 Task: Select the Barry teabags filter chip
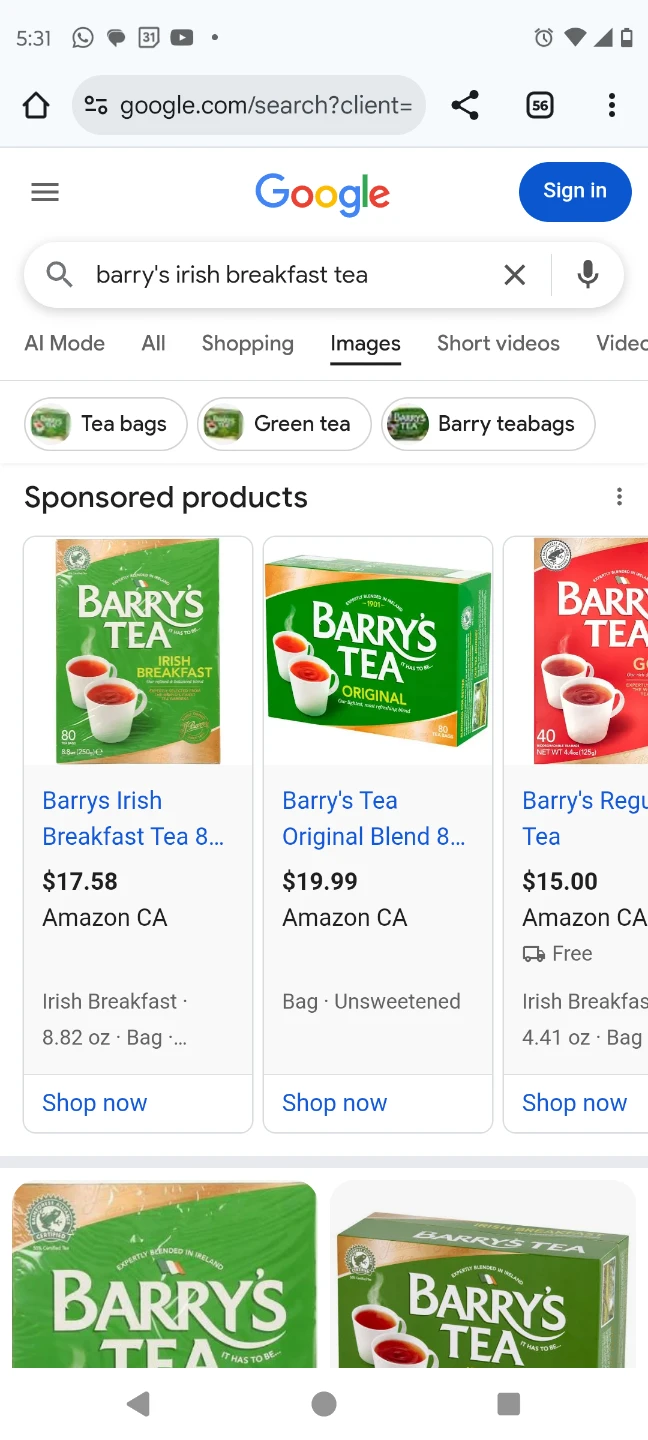488,424
